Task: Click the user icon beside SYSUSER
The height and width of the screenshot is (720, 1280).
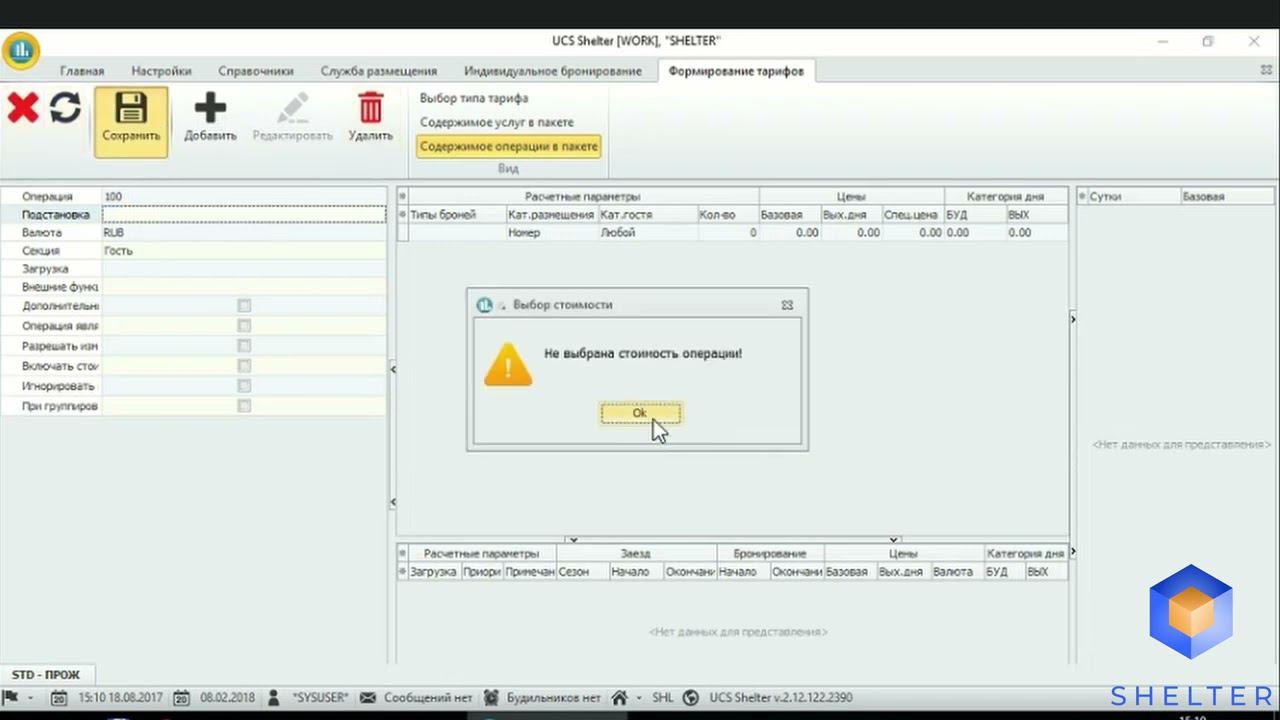Action: 273,697
